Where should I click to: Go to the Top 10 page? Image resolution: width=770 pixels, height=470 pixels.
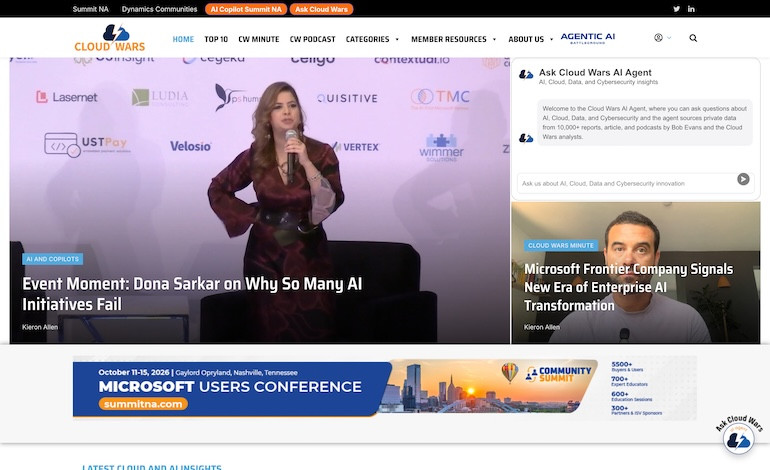pos(216,39)
